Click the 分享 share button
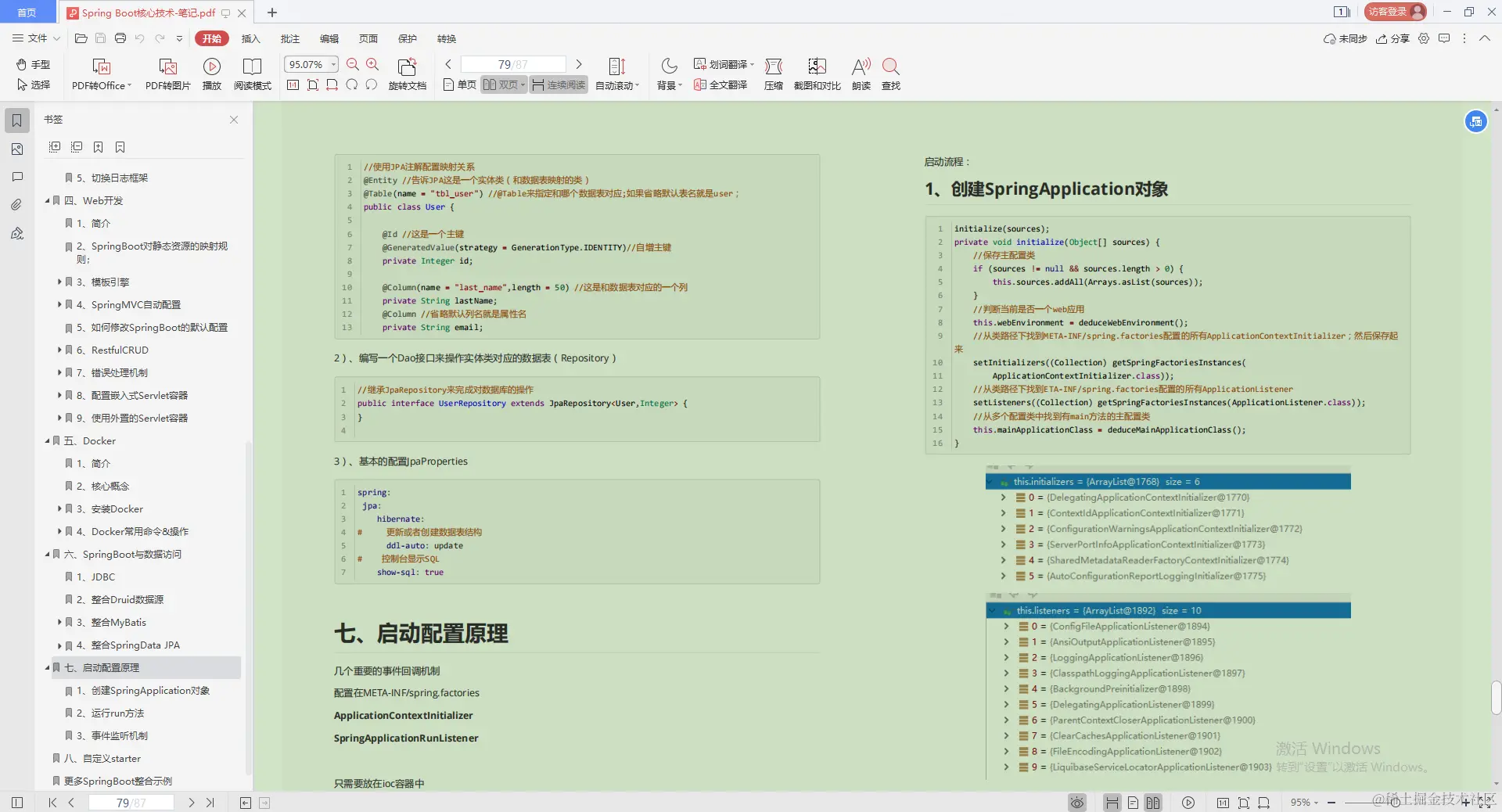1502x812 pixels. click(1392, 38)
